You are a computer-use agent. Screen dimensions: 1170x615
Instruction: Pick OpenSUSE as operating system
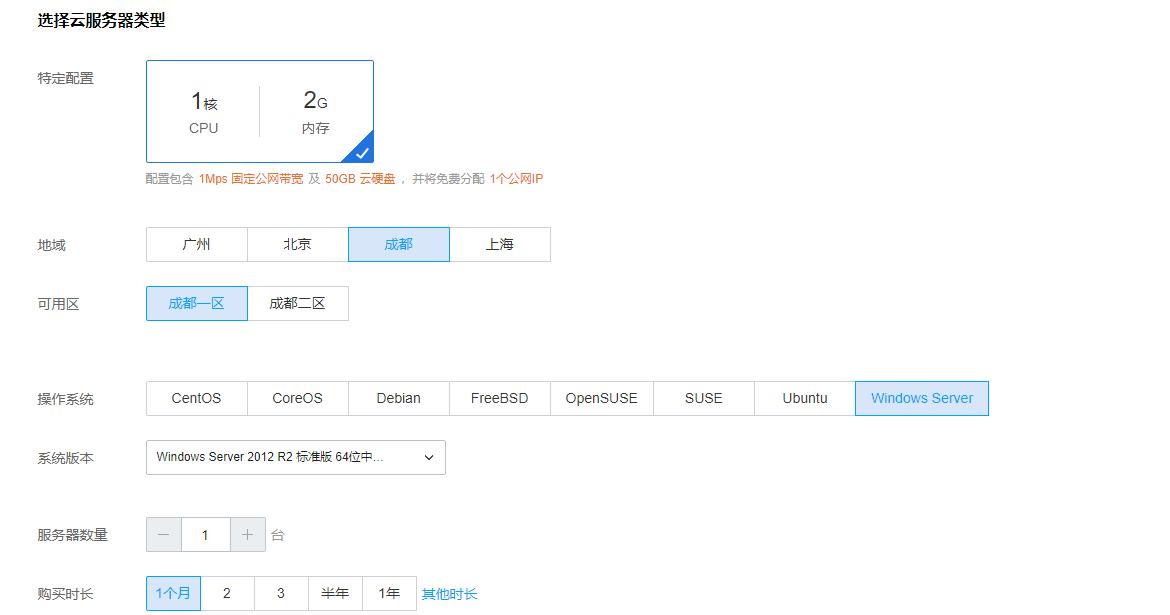point(601,398)
